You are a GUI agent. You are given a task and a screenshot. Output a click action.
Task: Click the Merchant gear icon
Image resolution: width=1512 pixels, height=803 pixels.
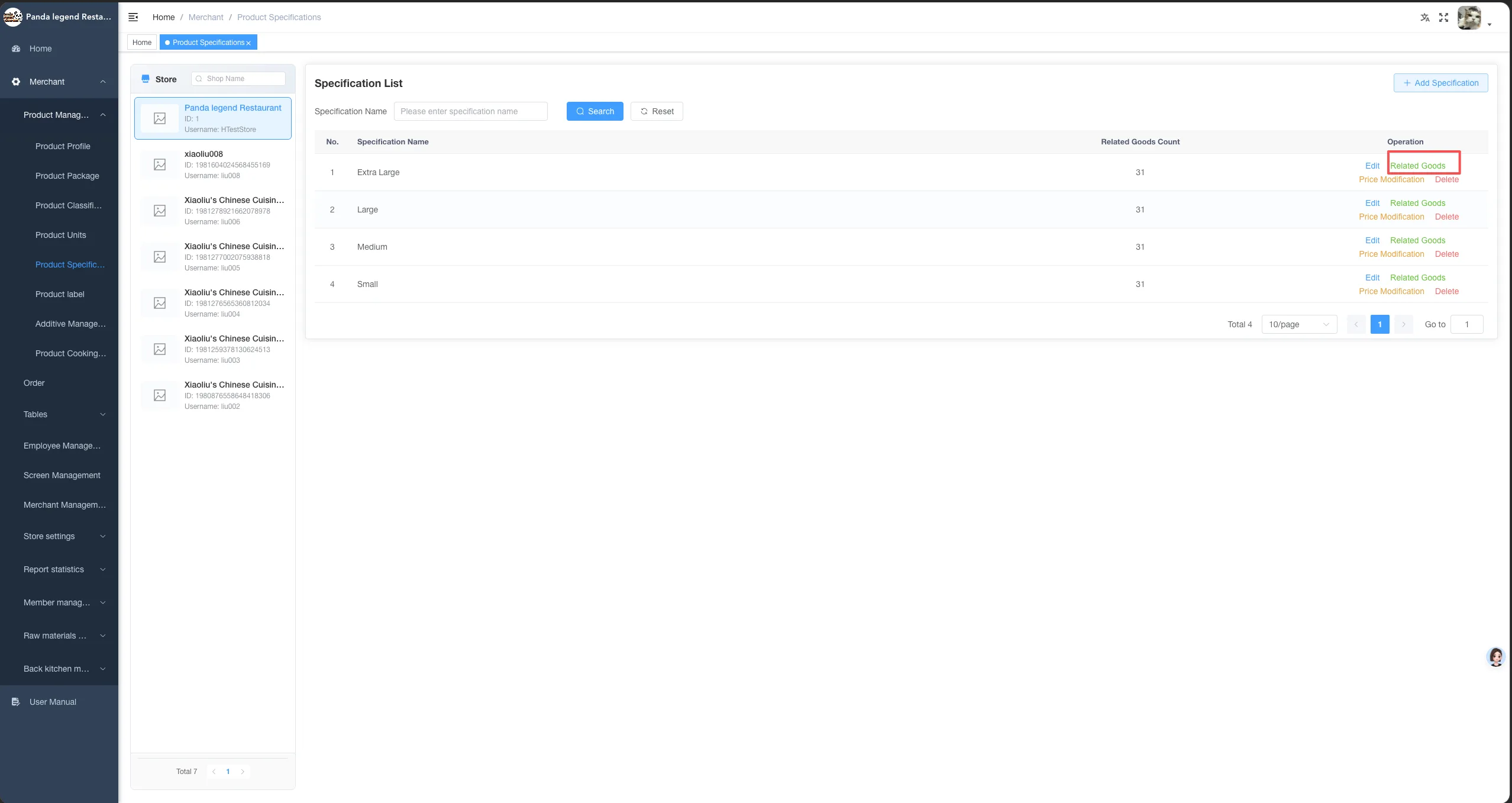click(x=16, y=82)
